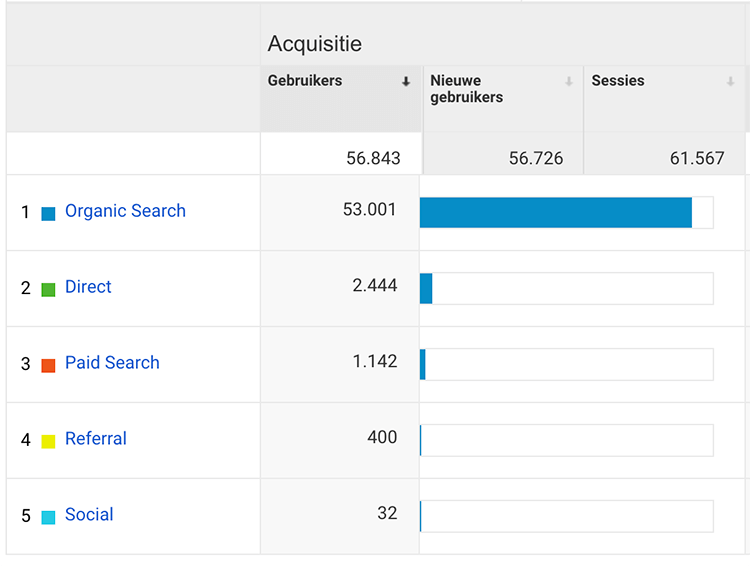Click the sort arrow in Sessies column
This screenshot has height=566, width=750.
(731, 82)
